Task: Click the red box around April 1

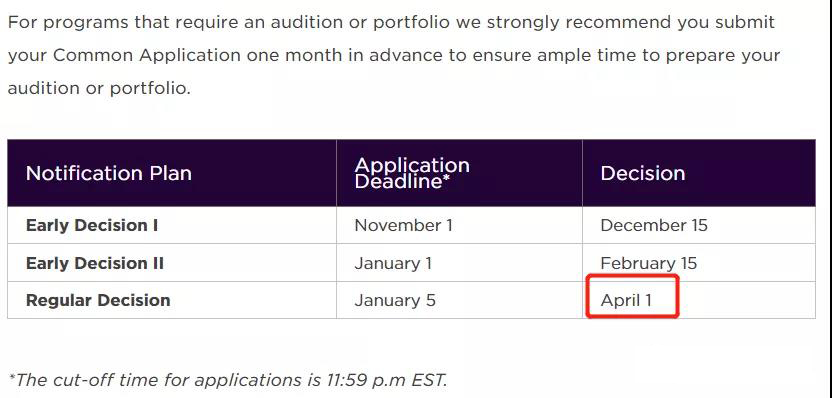Action: tap(632, 297)
